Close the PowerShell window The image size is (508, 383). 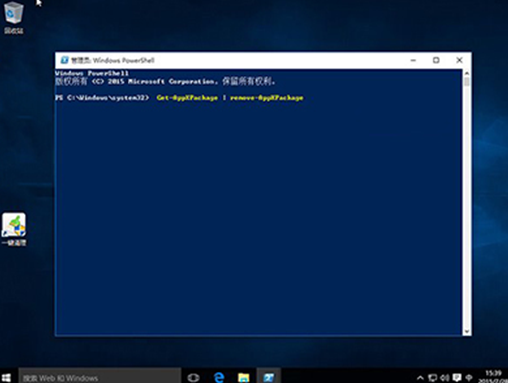point(459,60)
